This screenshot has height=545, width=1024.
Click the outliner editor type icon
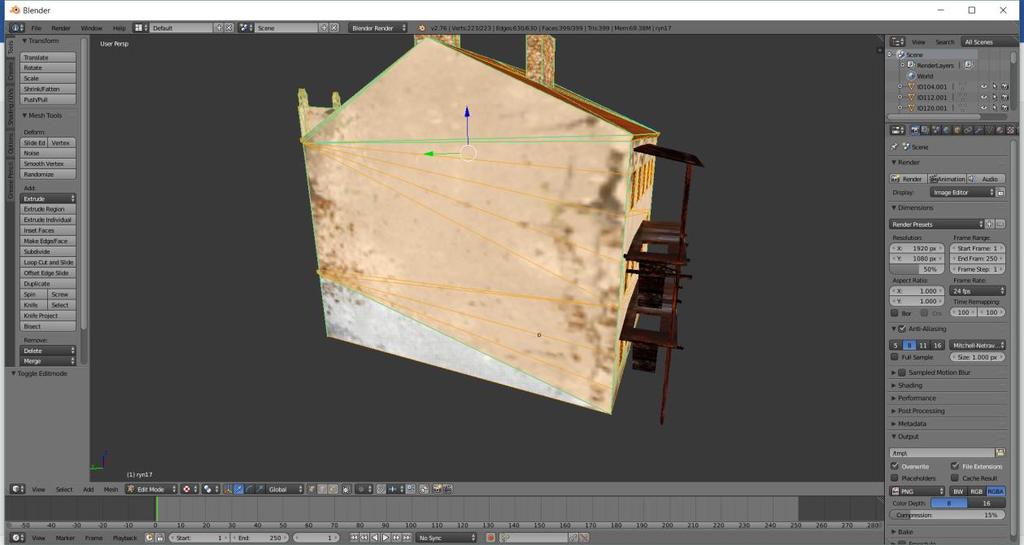(897, 42)
